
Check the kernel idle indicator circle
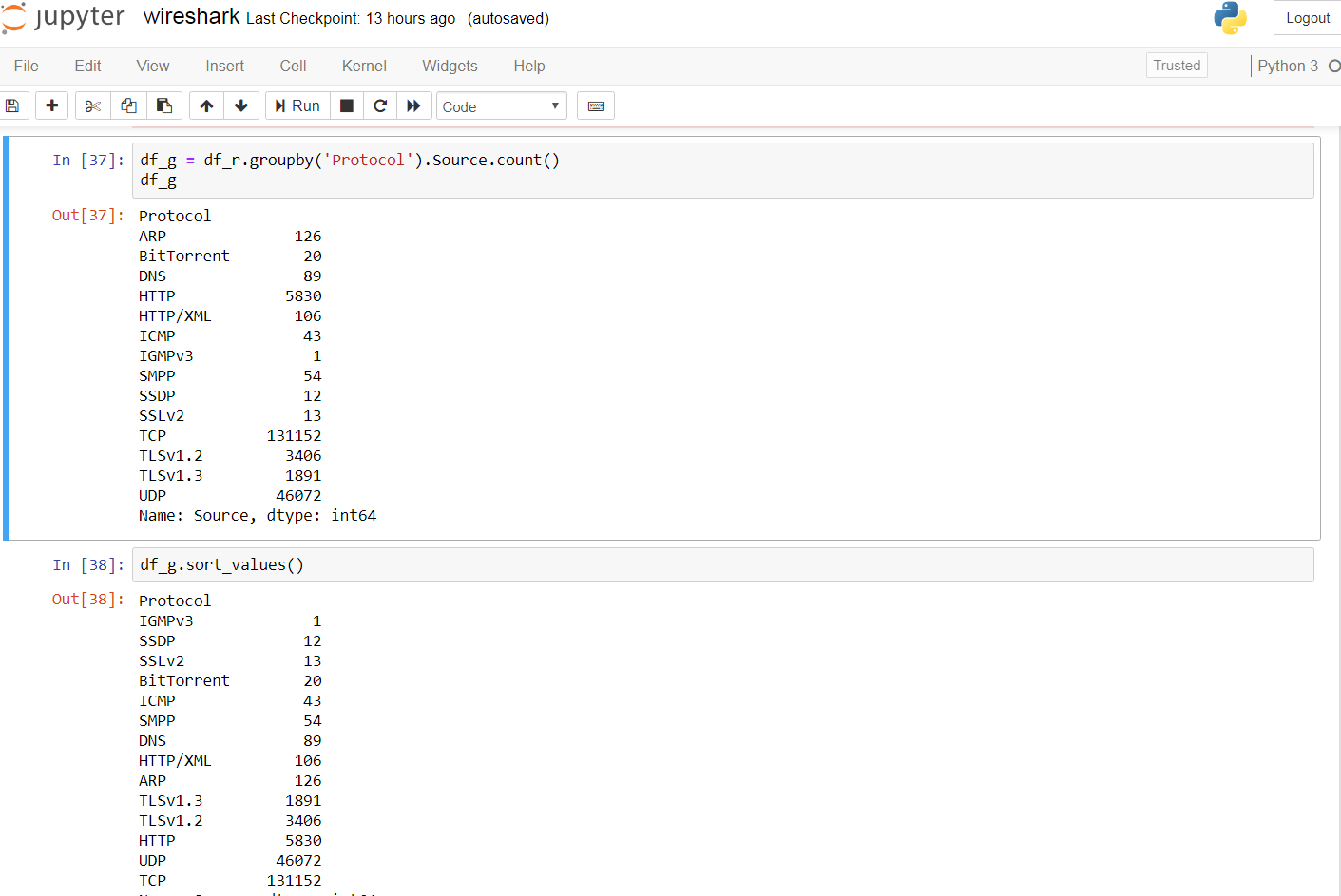pyautogui.click(x=1334, y=66)
